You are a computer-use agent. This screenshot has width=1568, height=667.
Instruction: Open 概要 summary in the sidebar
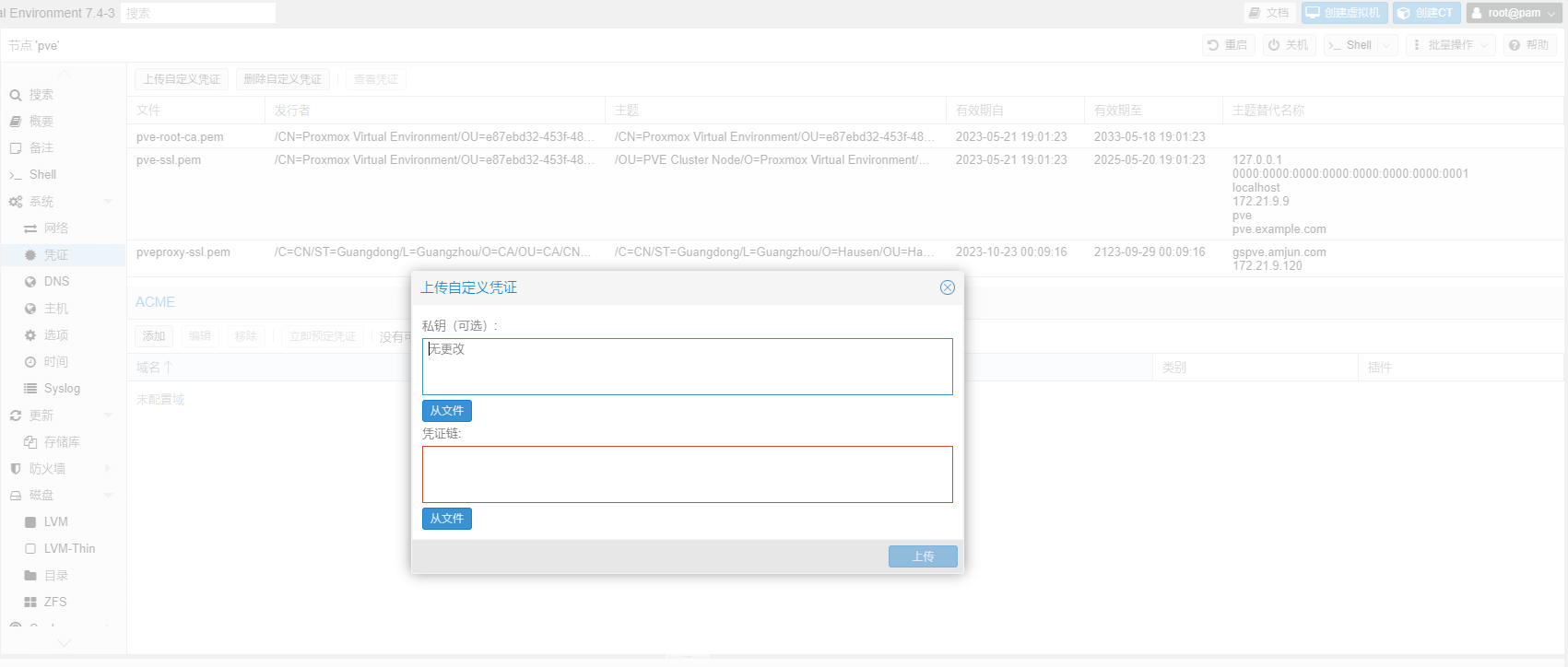point(41,122)
